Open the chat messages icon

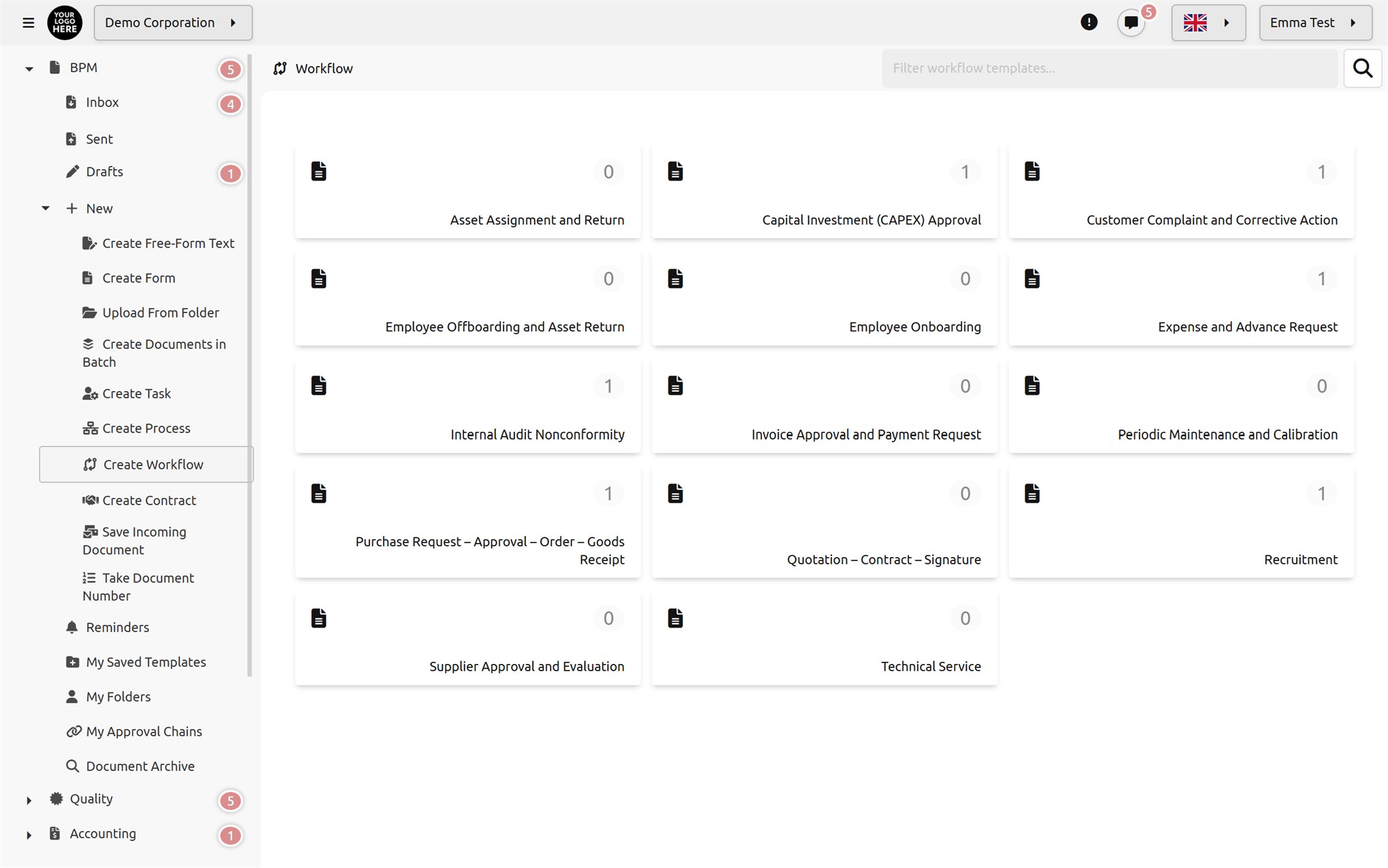(x=1131, y=22)
